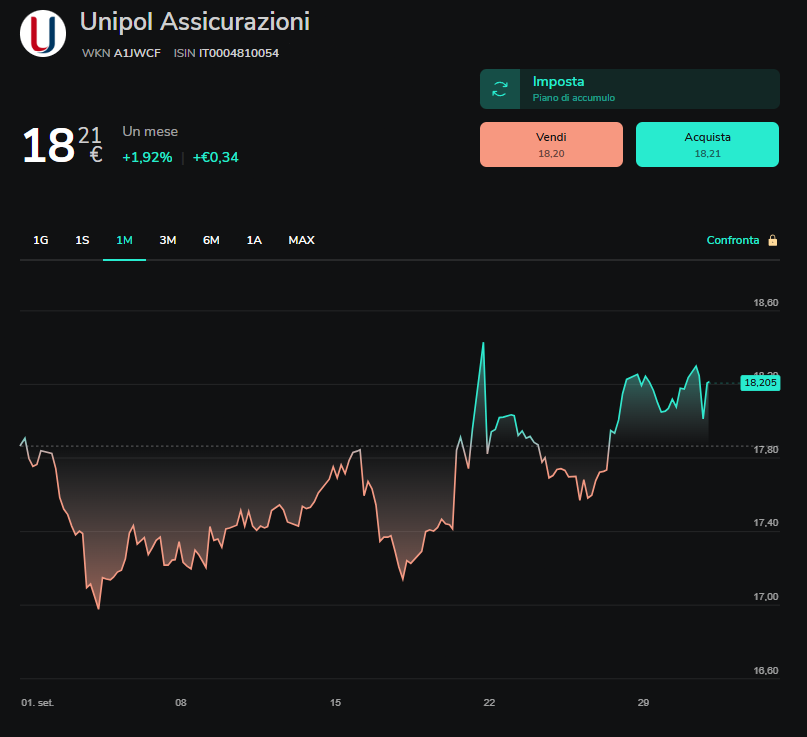
Task: Open the Confronta comparison link
Action: (733, 240)
